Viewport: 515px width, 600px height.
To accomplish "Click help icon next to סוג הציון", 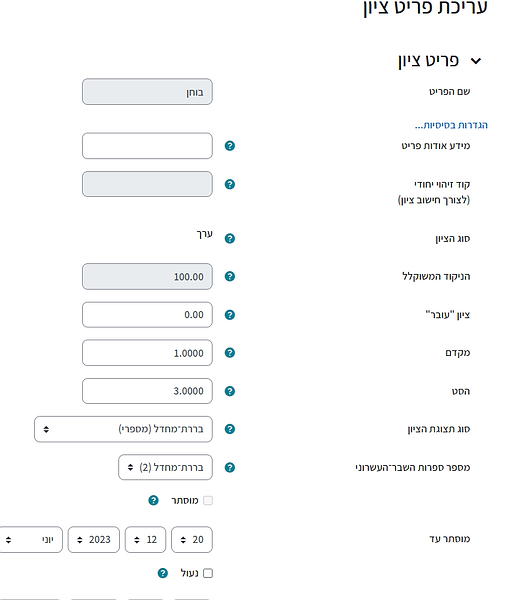I will pyautogui.click(x=230, y=238).
